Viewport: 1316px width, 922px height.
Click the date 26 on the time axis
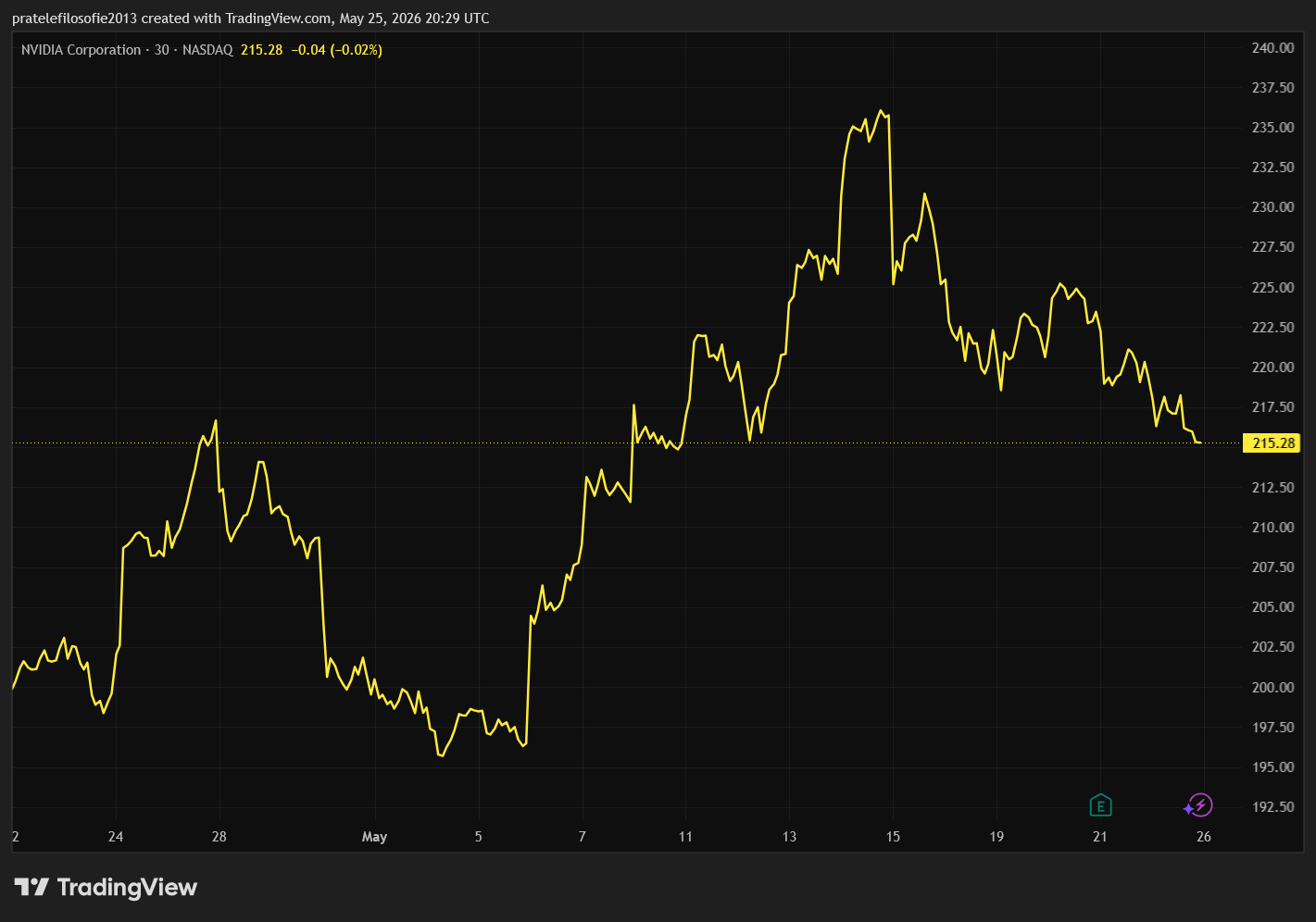coord(1204,837)
